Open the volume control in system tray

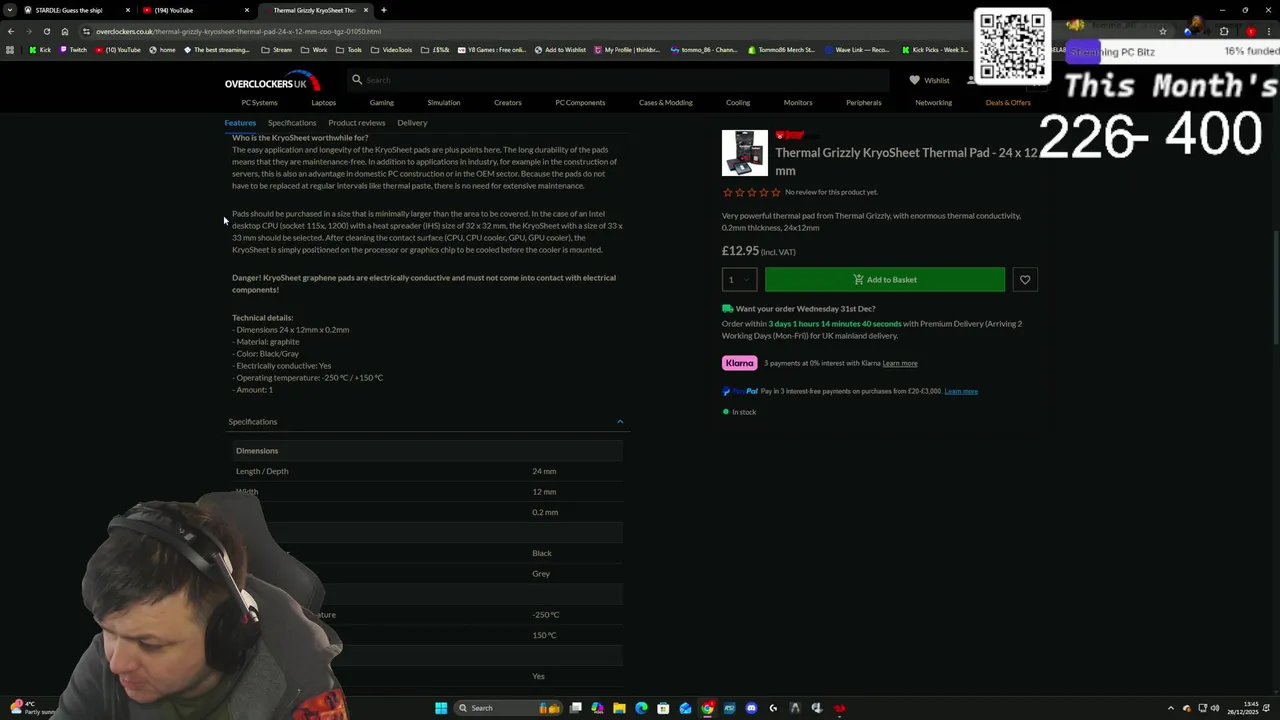tap(1215, 708)
